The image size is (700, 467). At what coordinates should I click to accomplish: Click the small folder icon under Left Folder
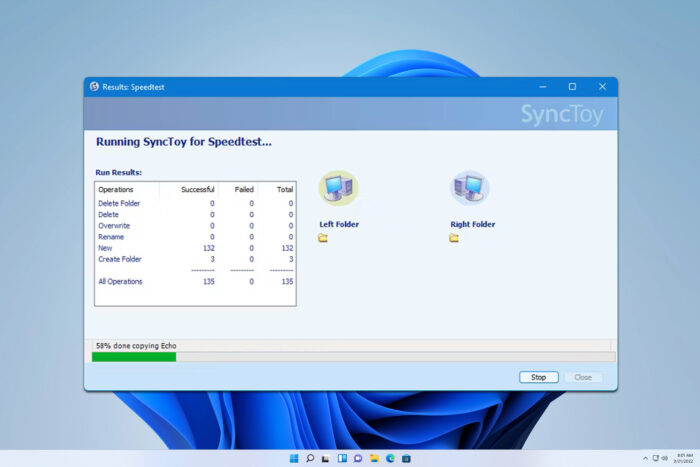[x=323, y=238]
